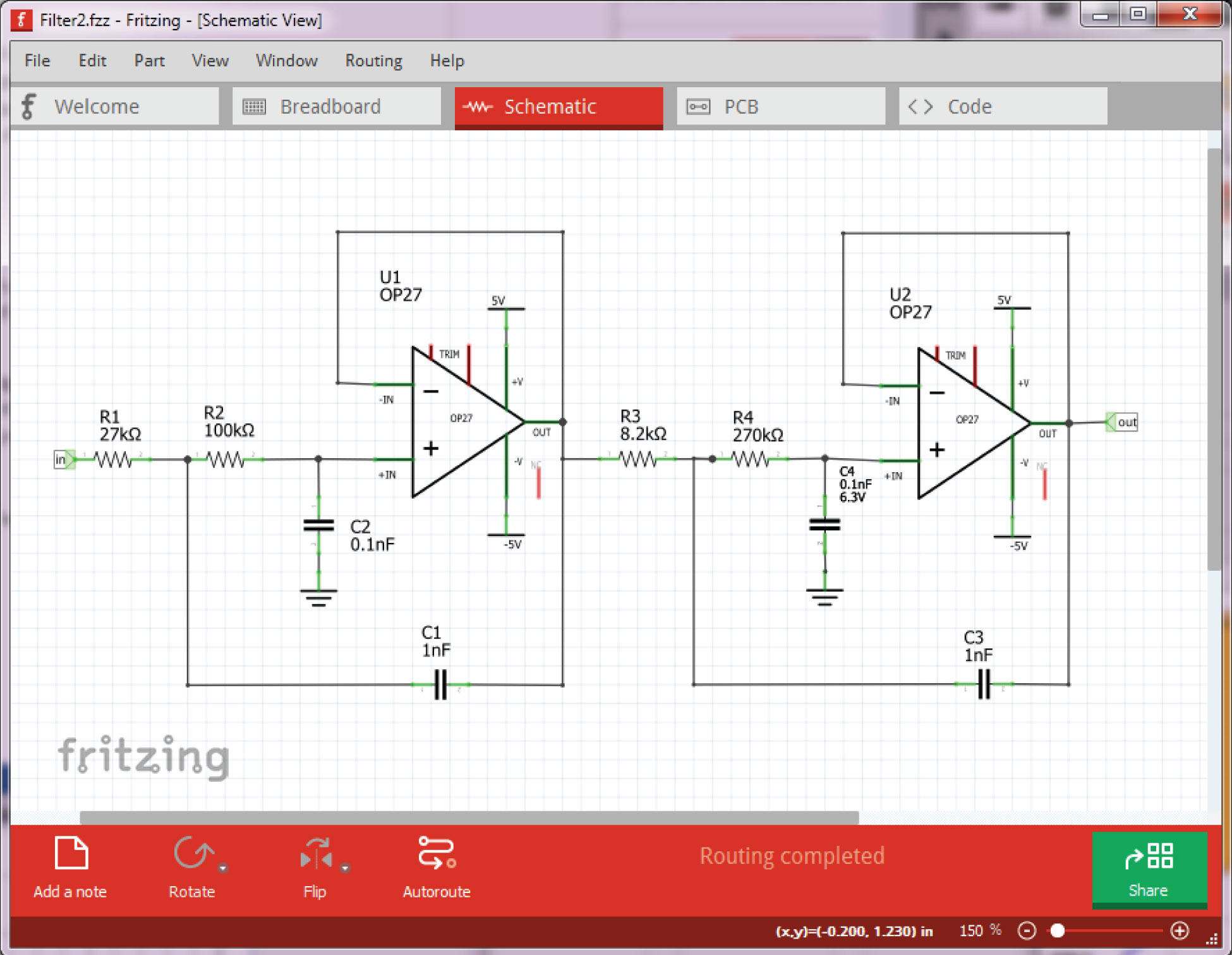Run Autoroute from the bottom toolbar
The width and height of the screenshot is (1232, 955).
click(x=437, y=867)
